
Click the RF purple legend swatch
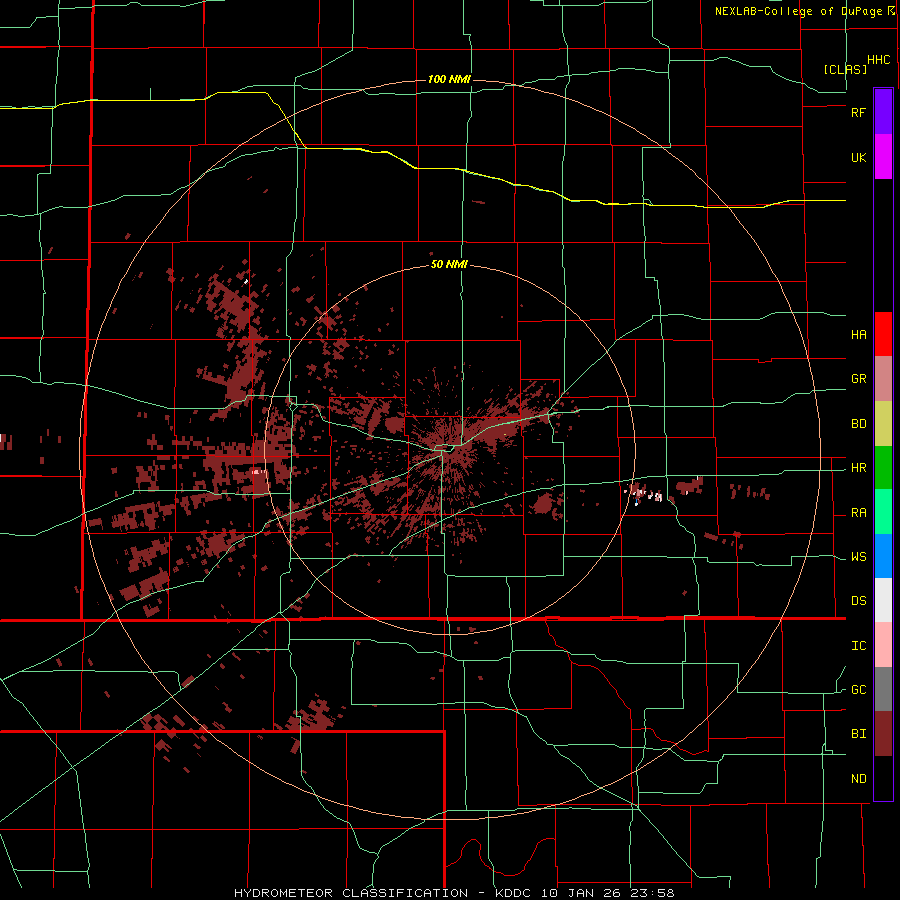click(883, 112)
